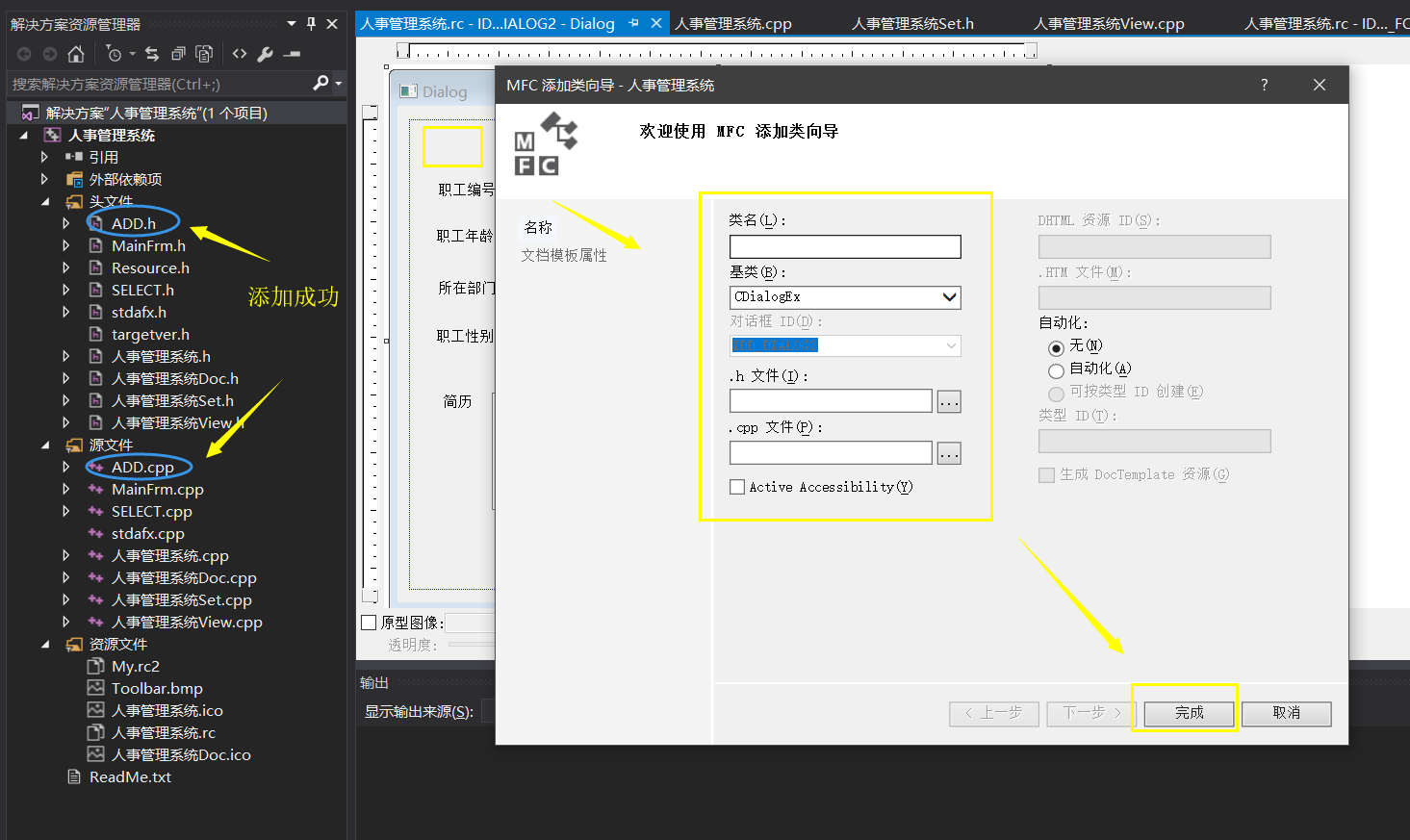Collapse the 头文件 folder
Image resolution: width=1410 pixels, height=840 pixels.
tap(45, 202)
